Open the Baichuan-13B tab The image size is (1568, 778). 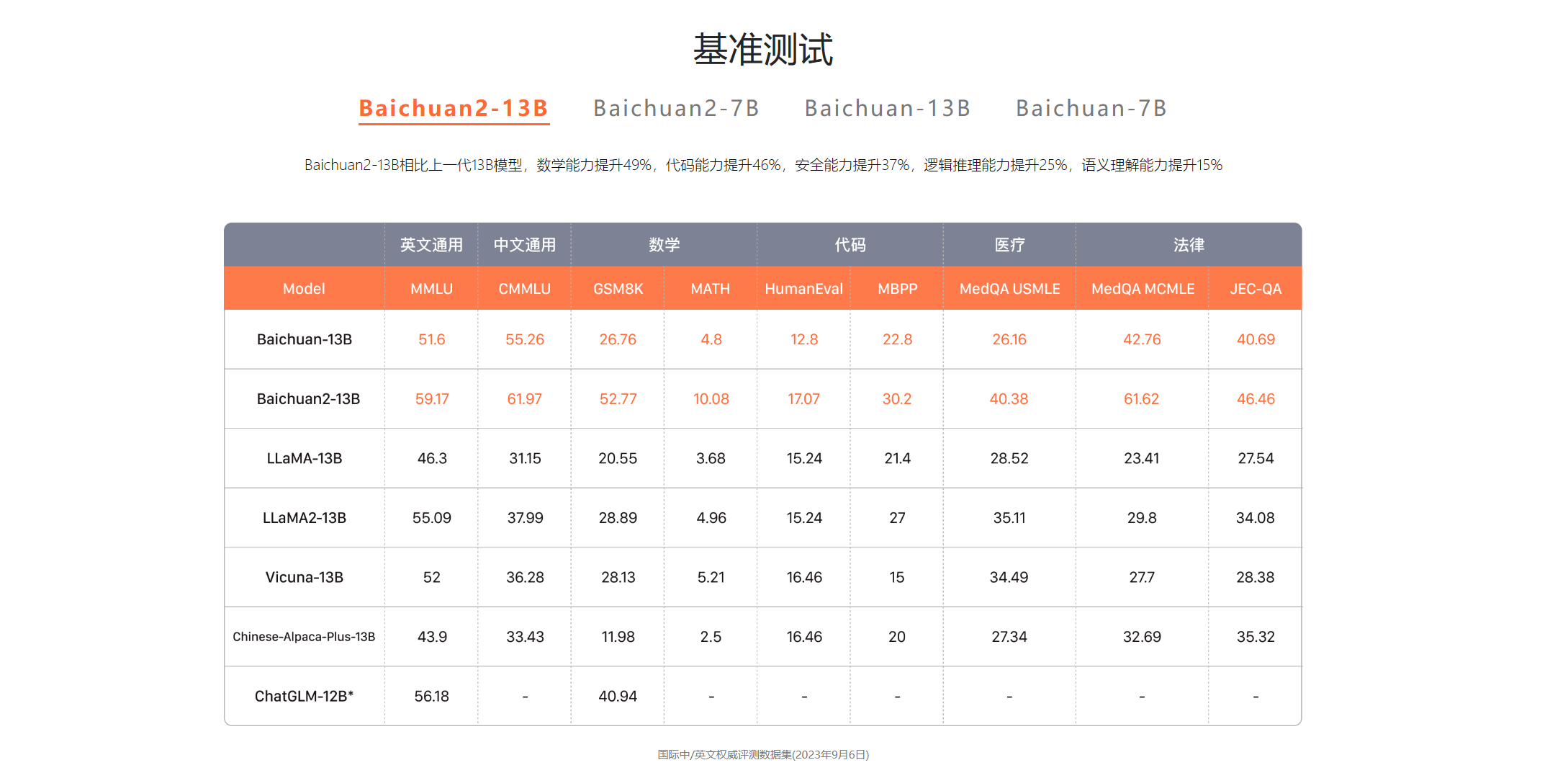pyautogui.click(x=888, y=109)
